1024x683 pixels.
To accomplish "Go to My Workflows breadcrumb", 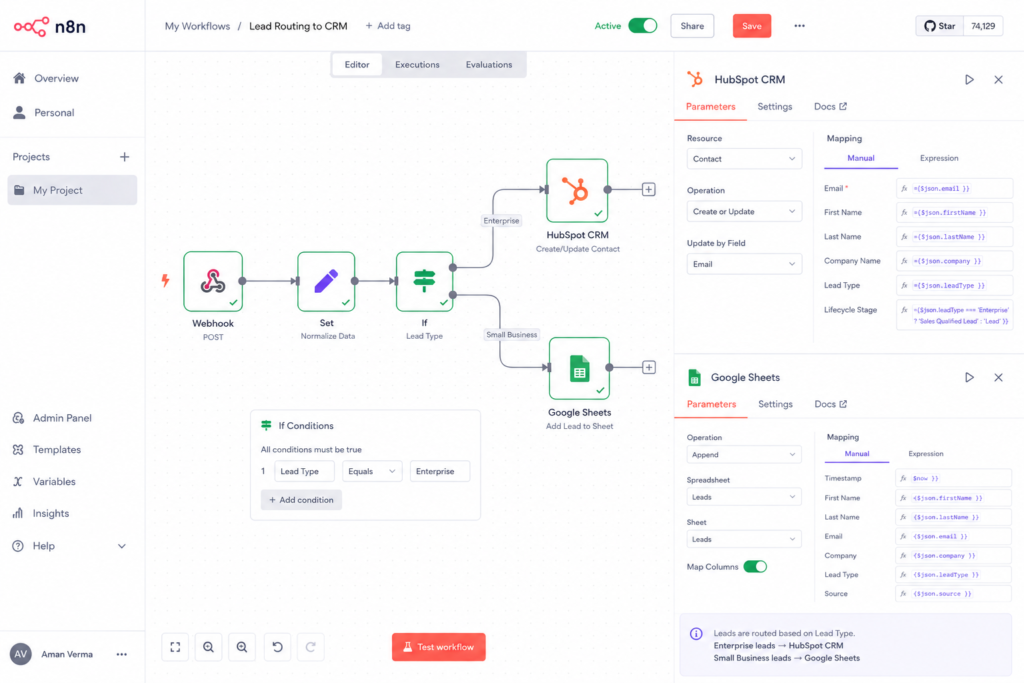I will coord(197,26).
